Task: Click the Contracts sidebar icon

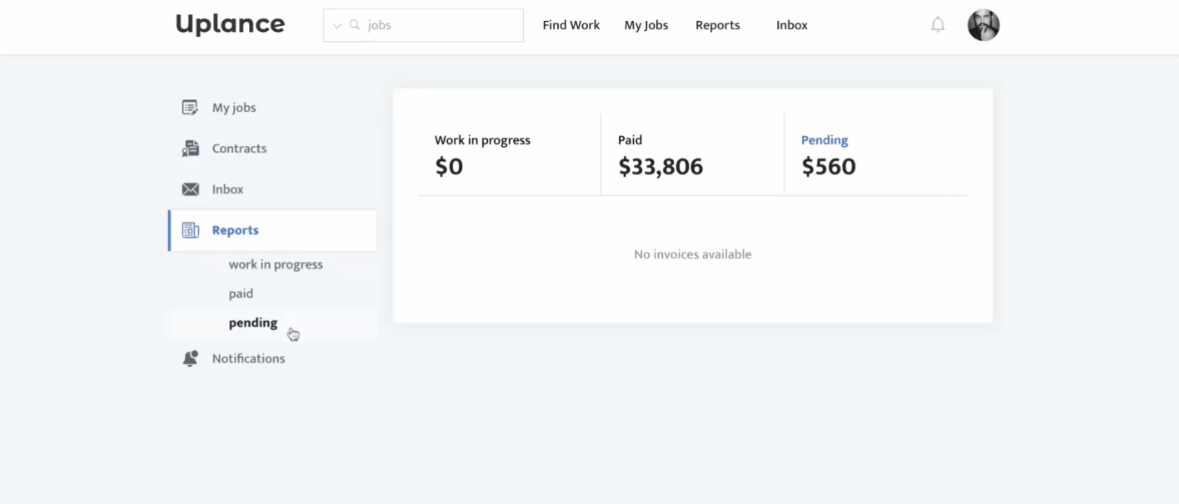Action: [x=190, y=149]
